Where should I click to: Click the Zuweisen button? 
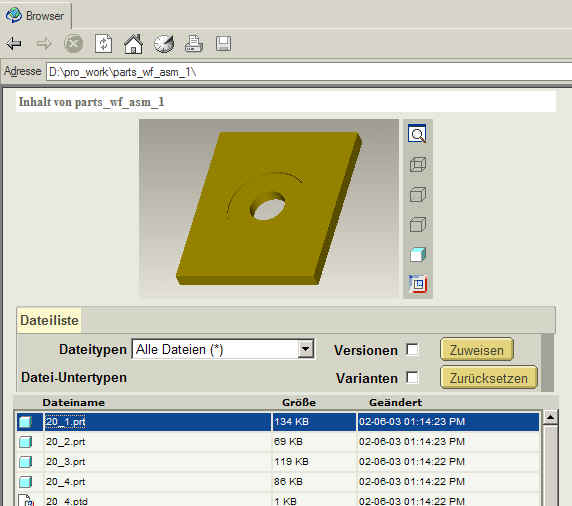(x=477, y=349)
